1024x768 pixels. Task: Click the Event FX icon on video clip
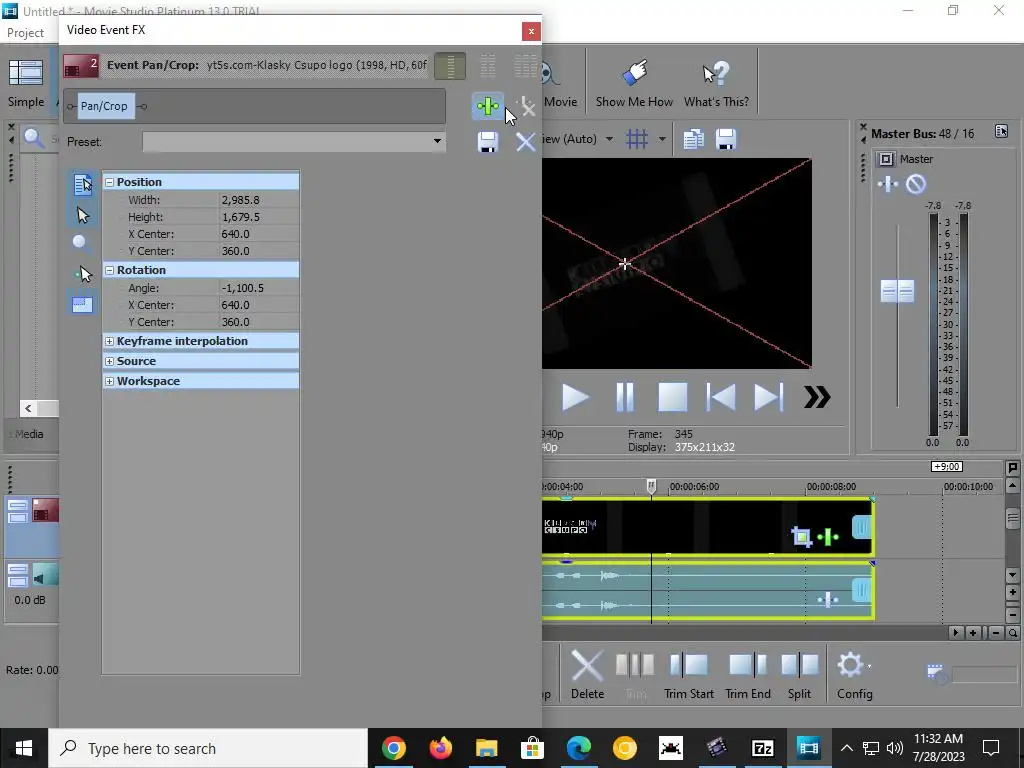[x=827, y=537]
